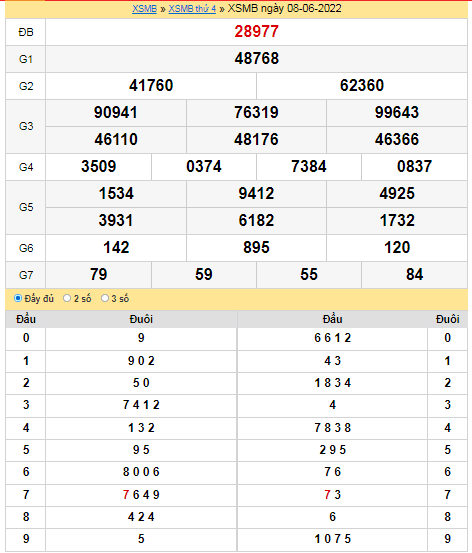Image resolution: width=472 pixels, height=553 pixels.
Task: Select head row 7 tail digits "7 6 4 9"
Action: pos(141,495)
